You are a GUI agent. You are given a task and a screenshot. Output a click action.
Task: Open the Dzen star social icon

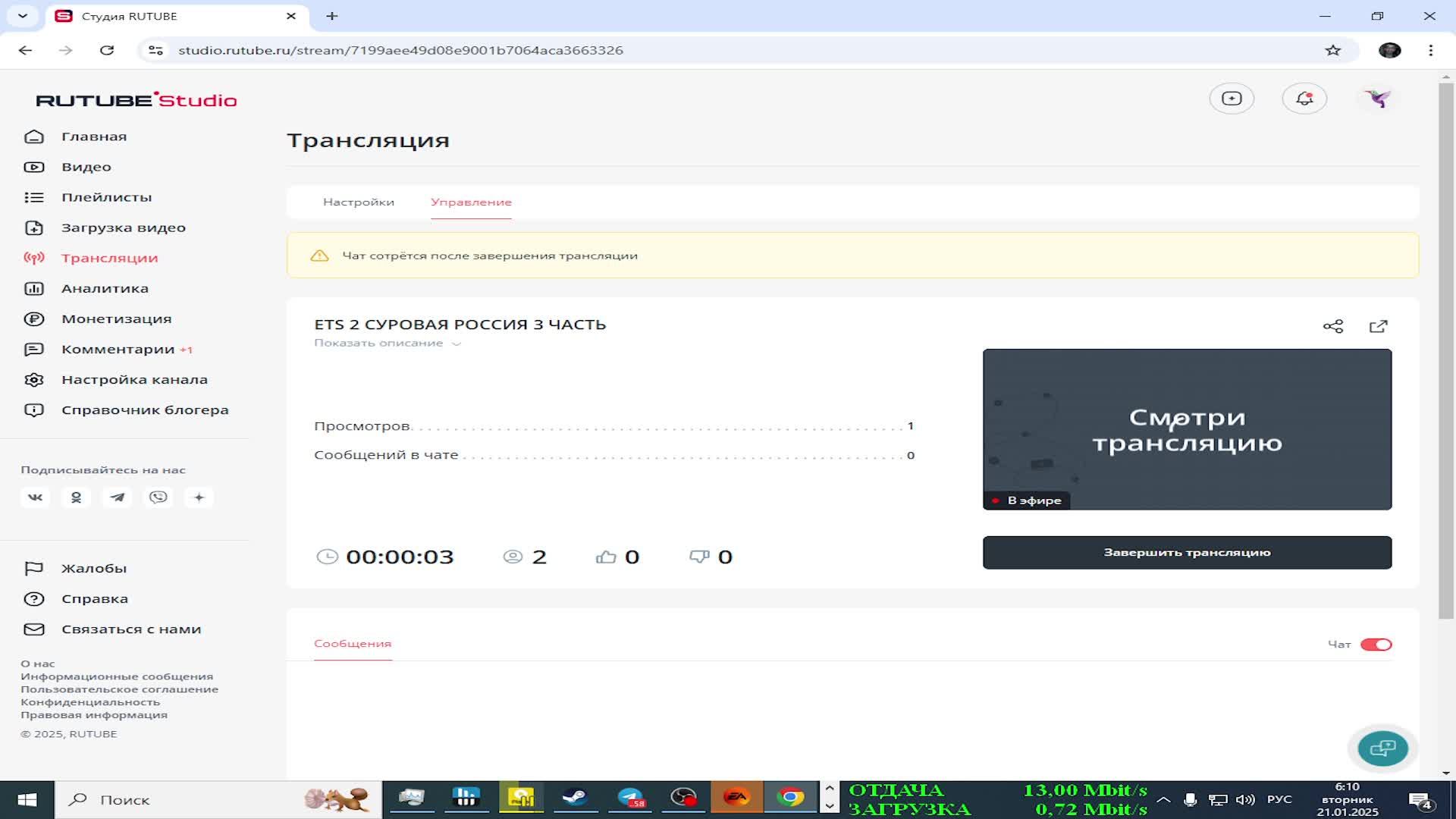(x=199, y=497)
